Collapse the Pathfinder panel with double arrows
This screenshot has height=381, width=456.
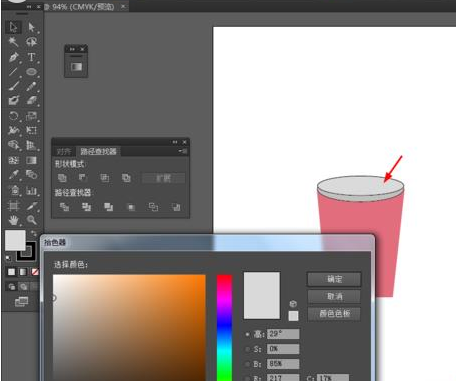tap(175, 142)
